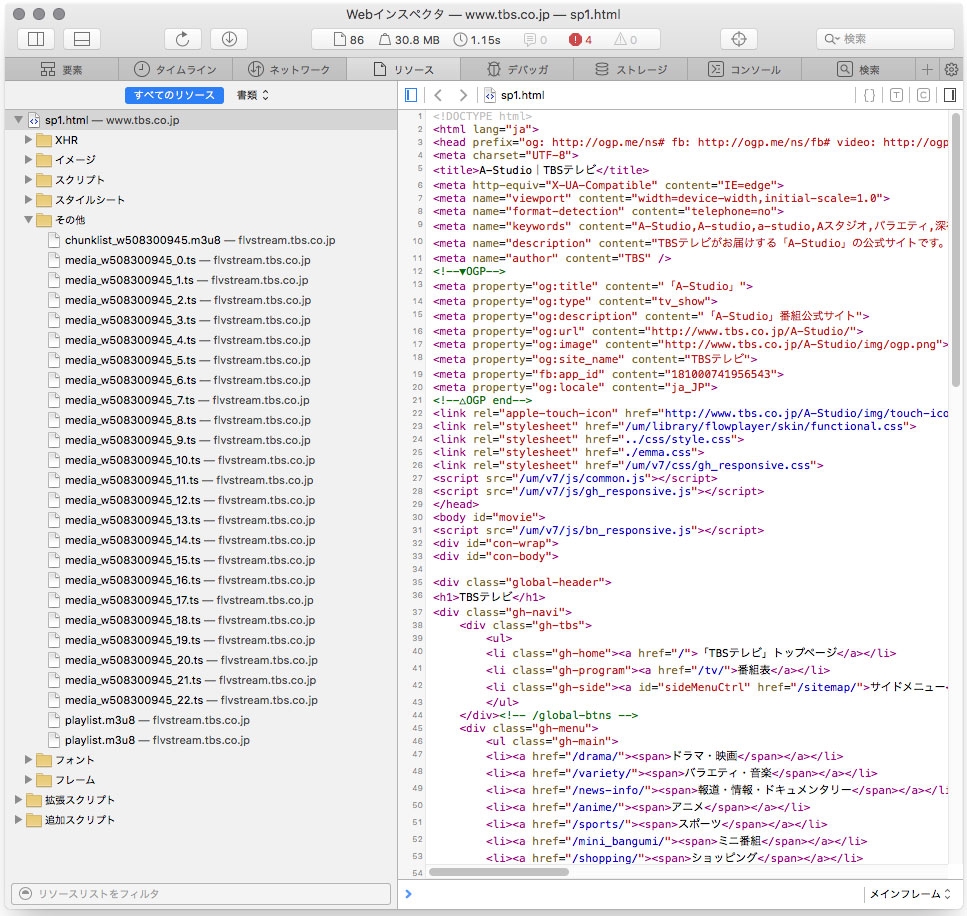The height and width of the screenshot is (916, 967).
Task: Click the plus icon to add new tab
Action: pyautogui.click(x=927, y=70)
